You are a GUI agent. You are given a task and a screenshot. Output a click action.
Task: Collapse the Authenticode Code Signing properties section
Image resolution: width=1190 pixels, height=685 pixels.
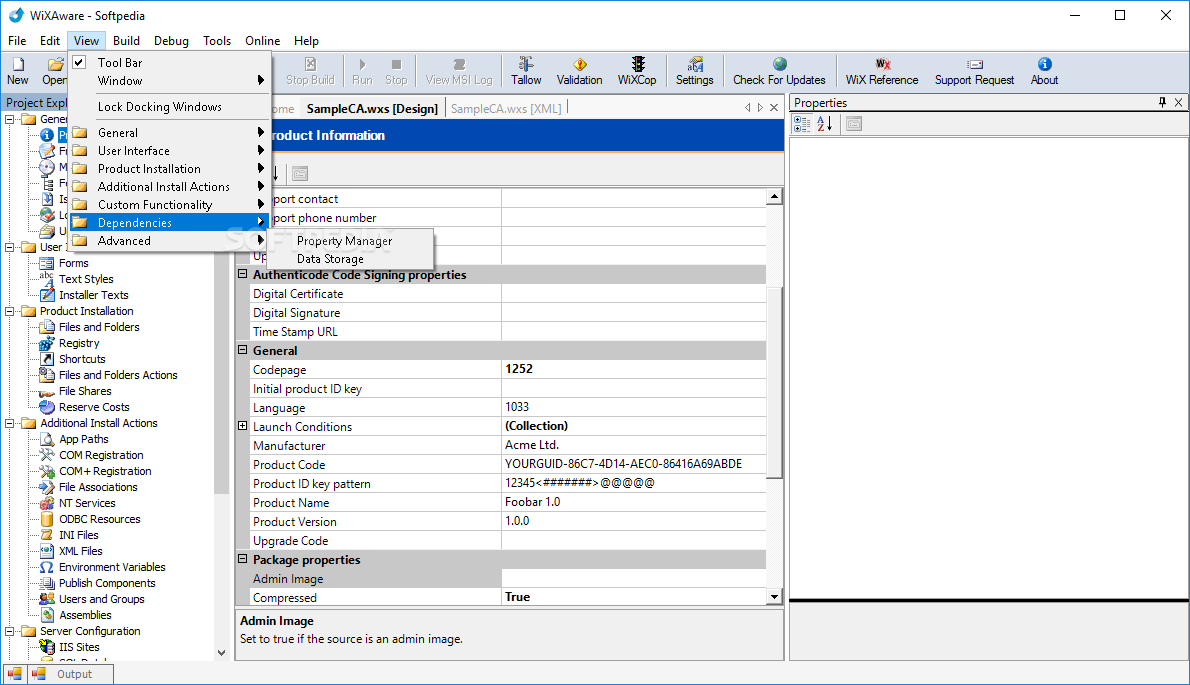coord(242,275)
